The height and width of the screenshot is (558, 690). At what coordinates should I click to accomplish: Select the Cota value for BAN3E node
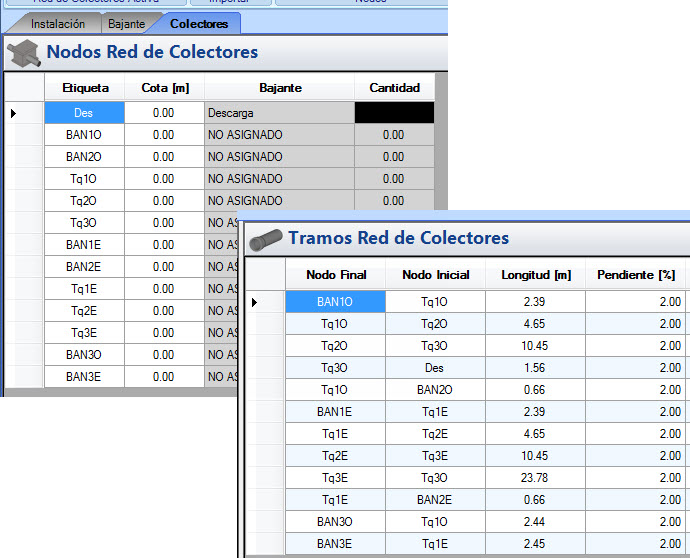point(164,377)
